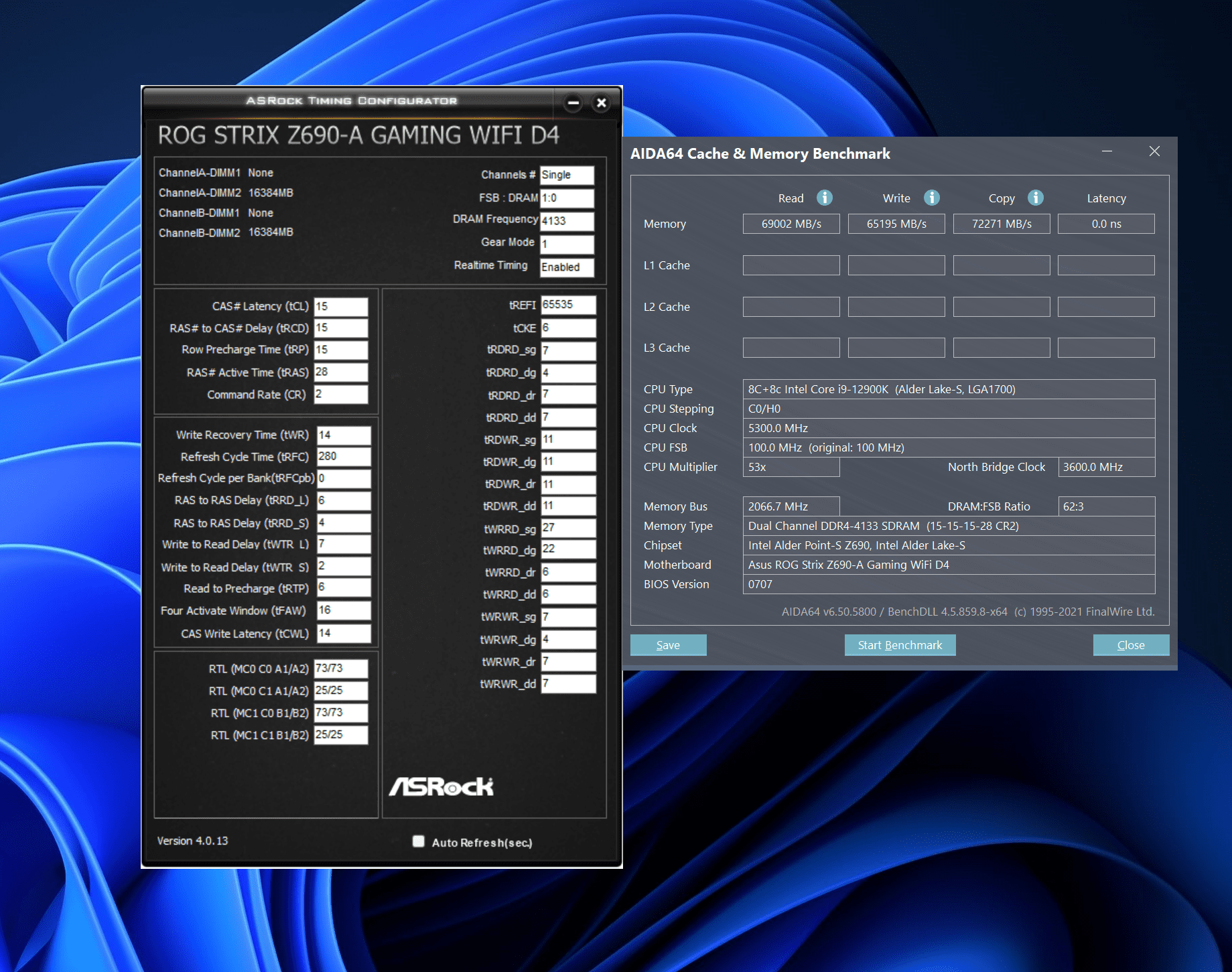Click the ASRock logo
This screenshot has height=972, width=1232.
coord(441,786)
